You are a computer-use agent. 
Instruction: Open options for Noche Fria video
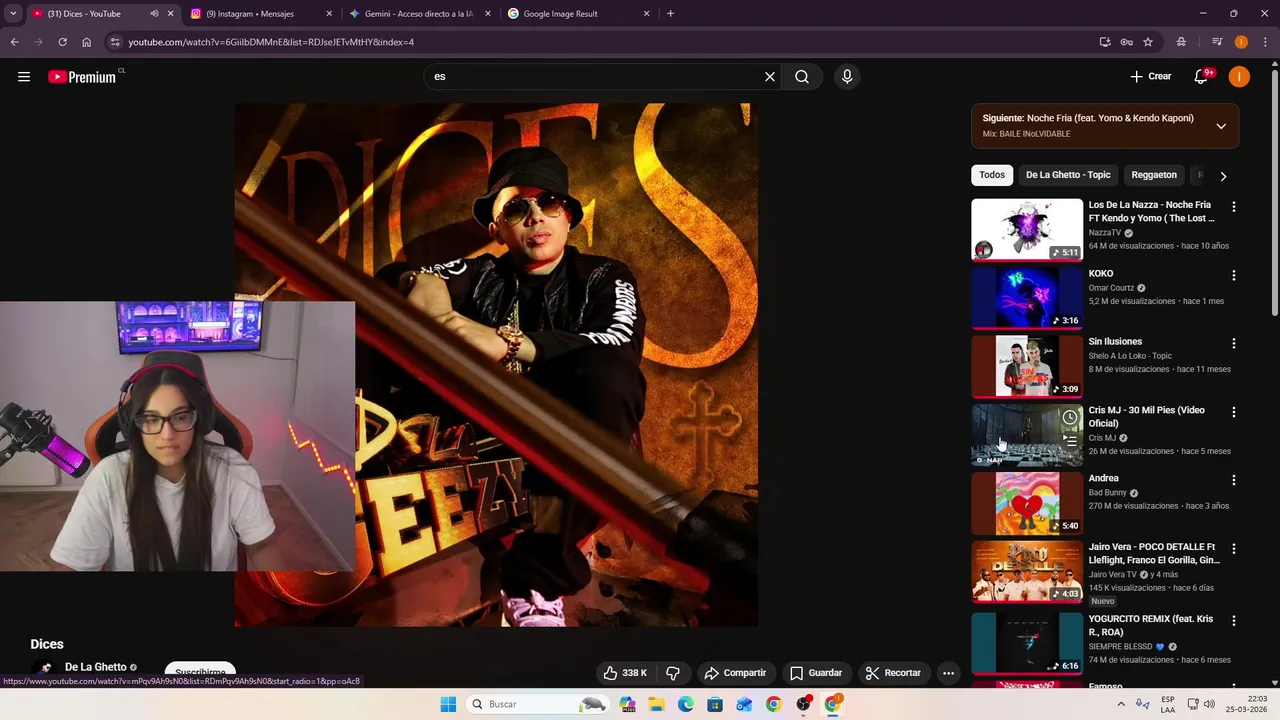tap(1233, 207)
